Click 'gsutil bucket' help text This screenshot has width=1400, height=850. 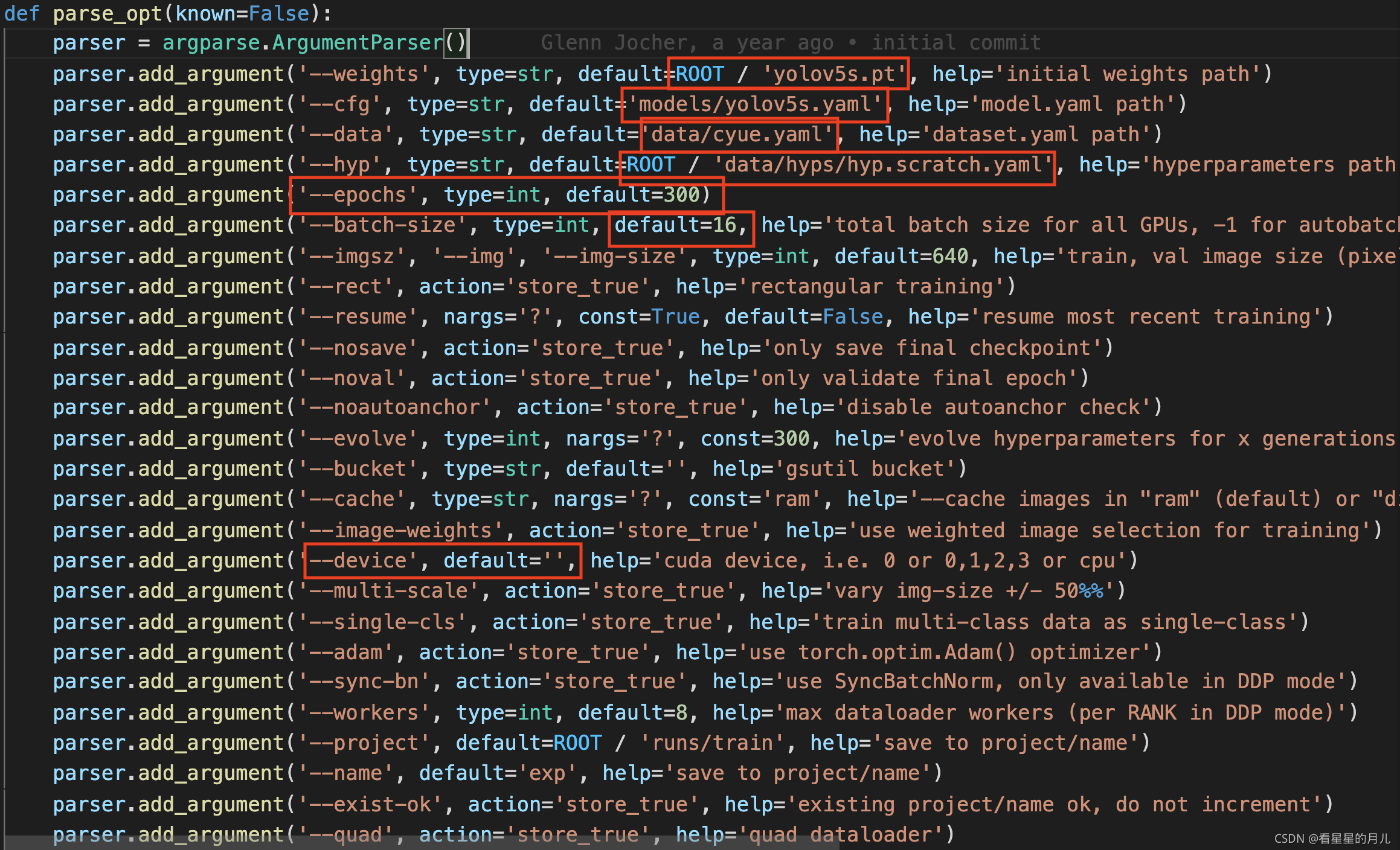tap(864, 469)
